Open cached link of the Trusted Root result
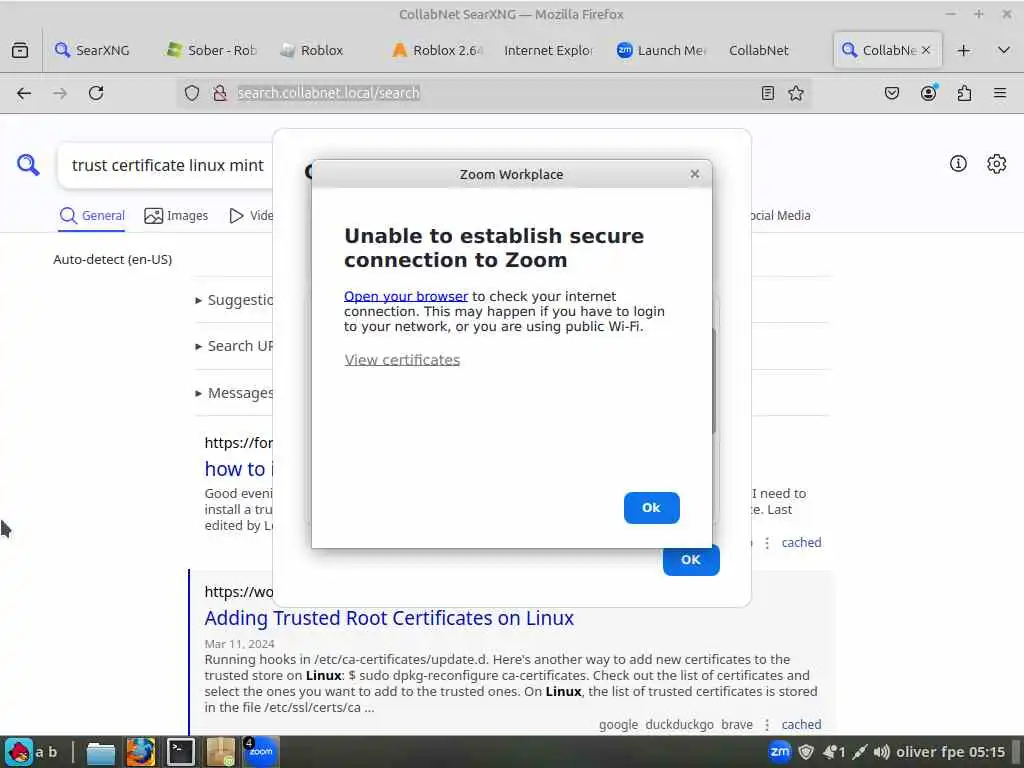This screenshot has width=1024, height=768. tap(801, 725)
